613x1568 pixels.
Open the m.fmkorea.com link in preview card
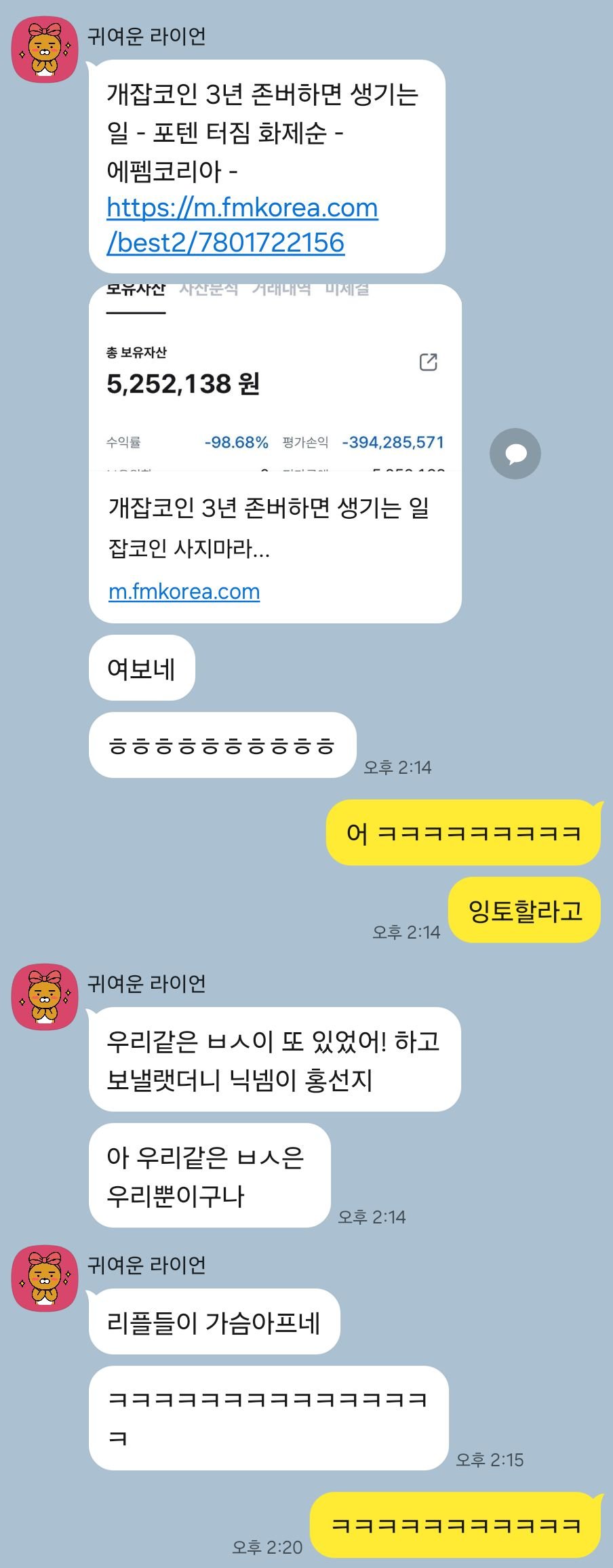(x=184, y=591)
